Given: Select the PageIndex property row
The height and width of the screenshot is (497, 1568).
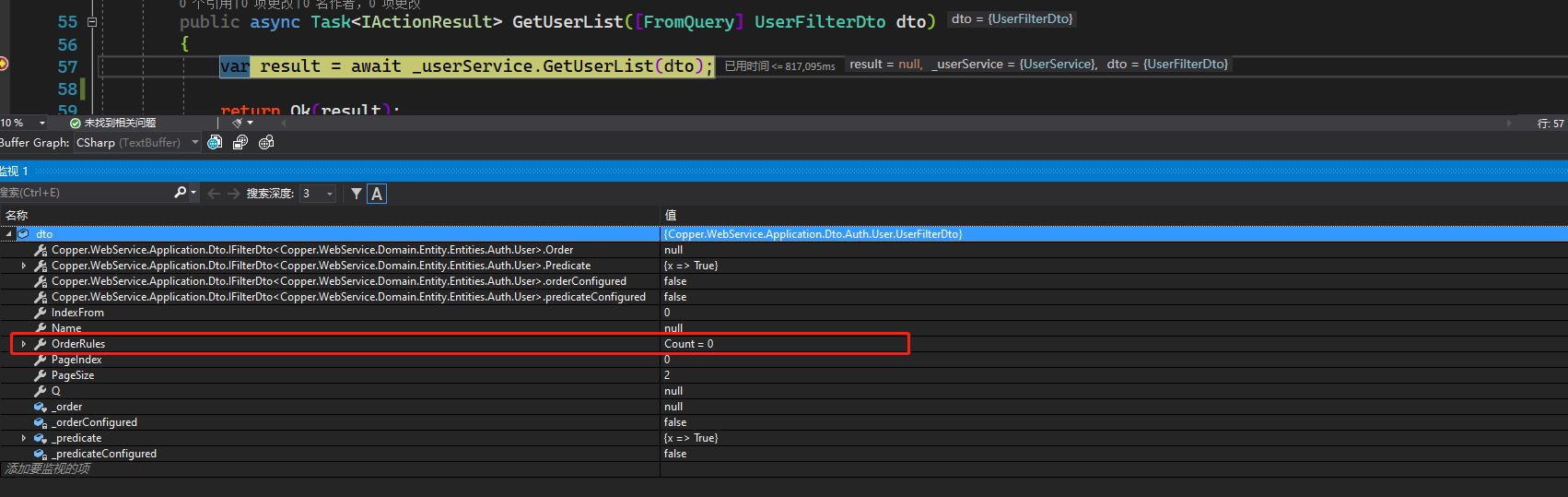Looking at the screenshot, I should click(784, 360).
